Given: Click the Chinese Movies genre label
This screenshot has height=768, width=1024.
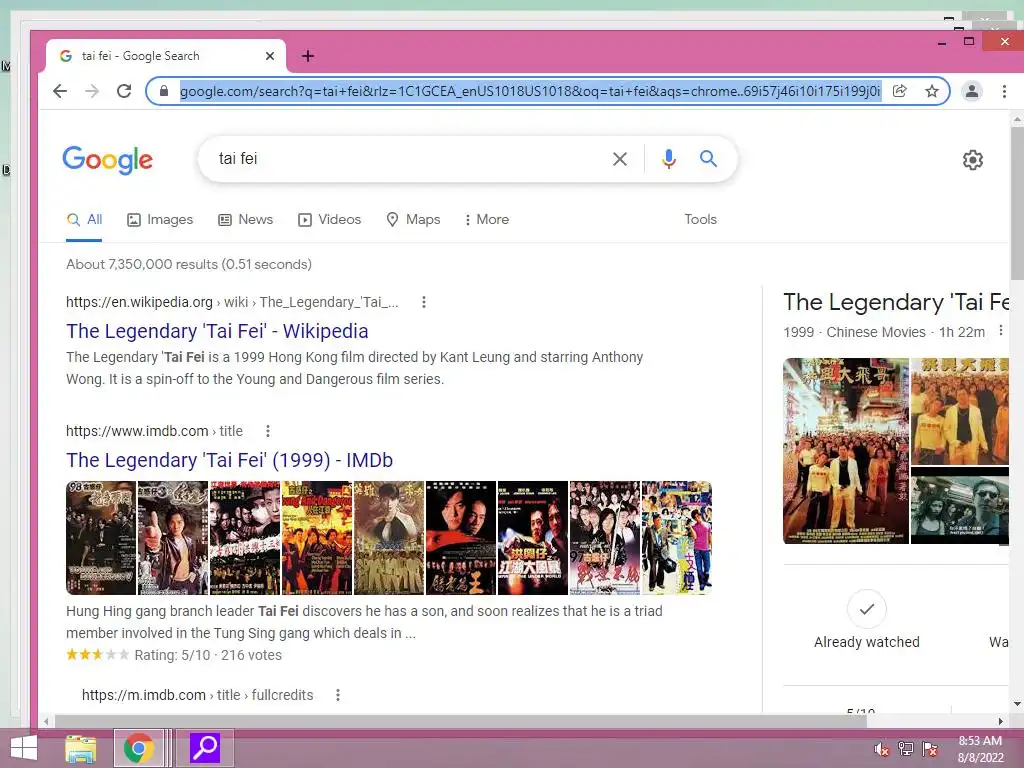Looking at the screenshot, I should pos(876,332).
